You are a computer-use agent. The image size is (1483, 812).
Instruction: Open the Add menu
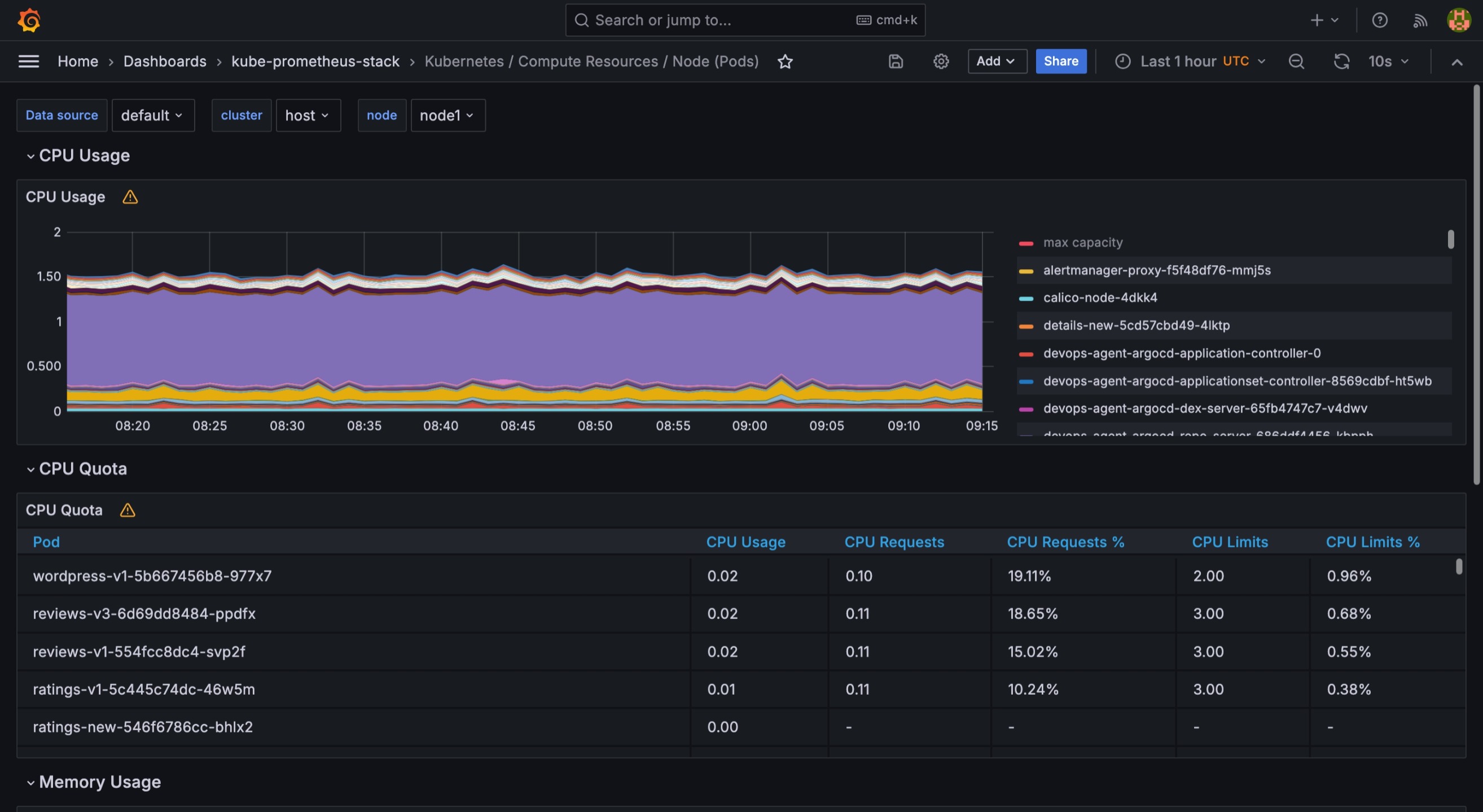[x=997, y=61]
